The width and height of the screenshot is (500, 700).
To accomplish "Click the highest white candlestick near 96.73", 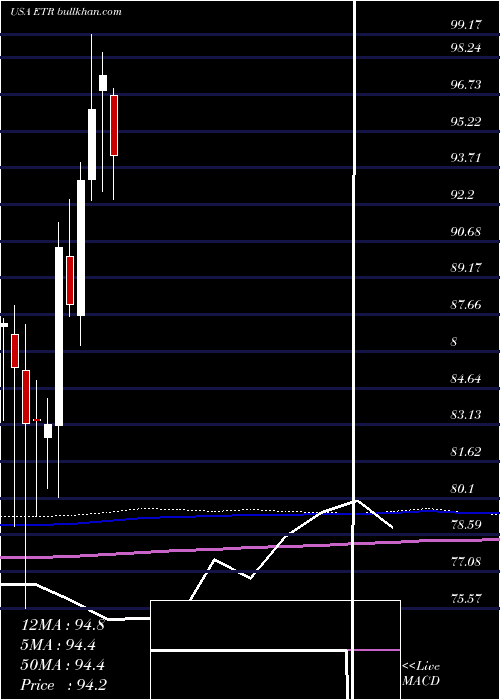I will 103,83.
